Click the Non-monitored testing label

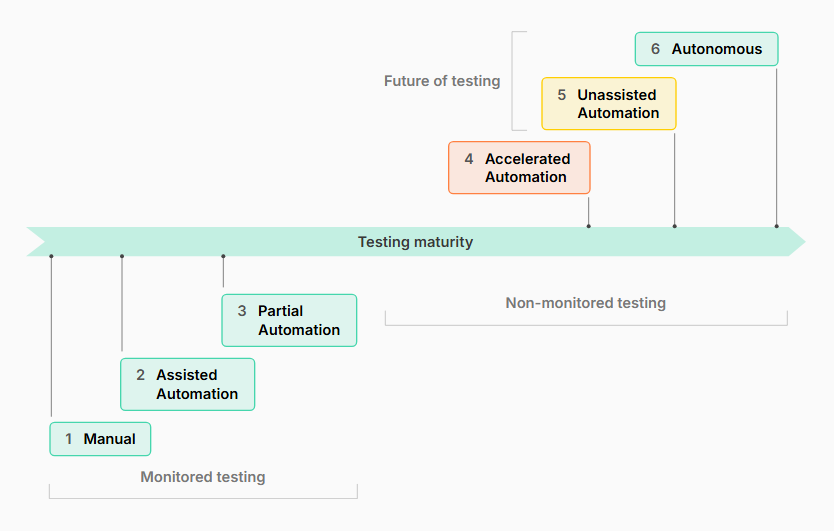tap(585, 303)
